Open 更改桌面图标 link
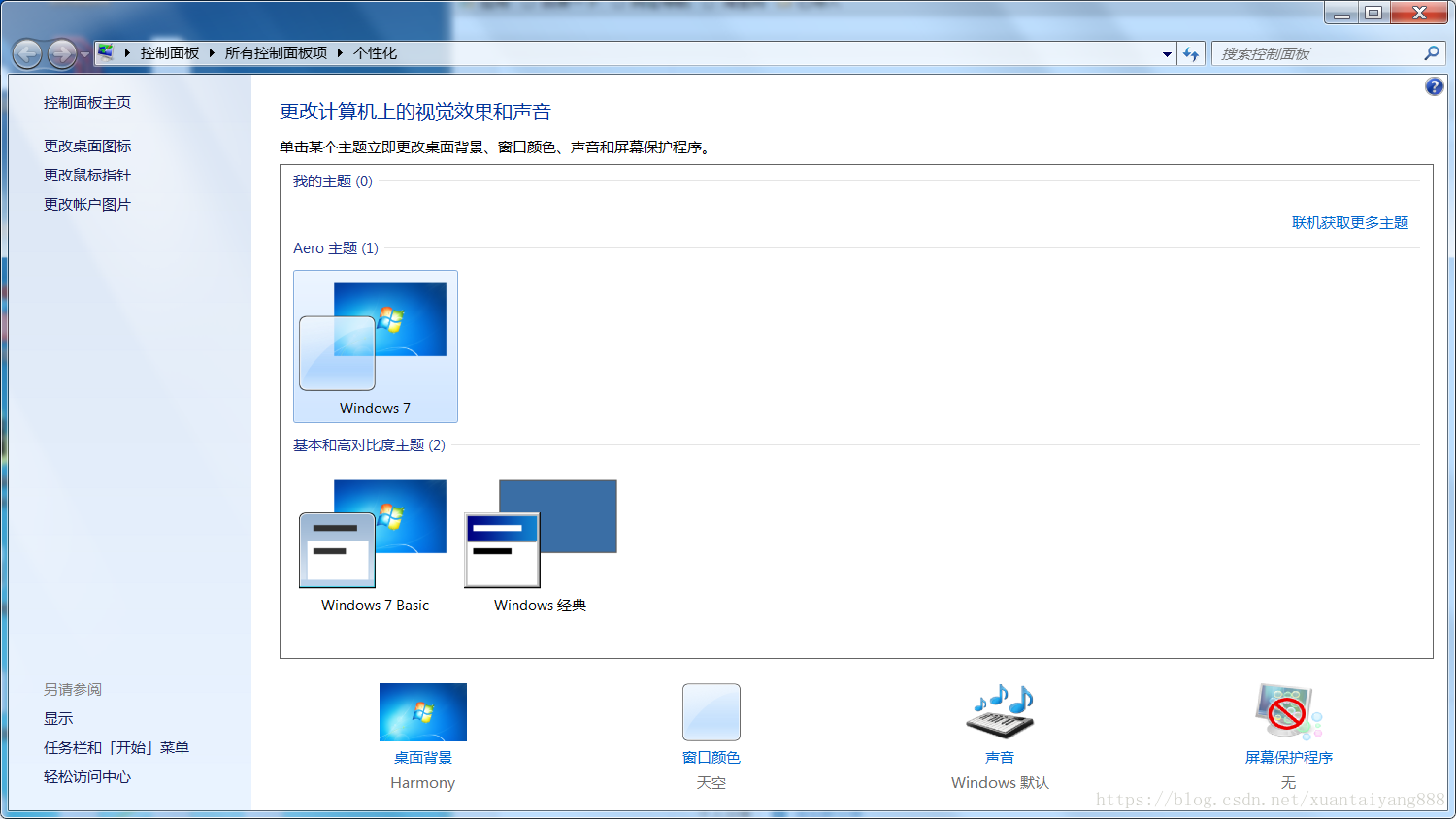 87,146
